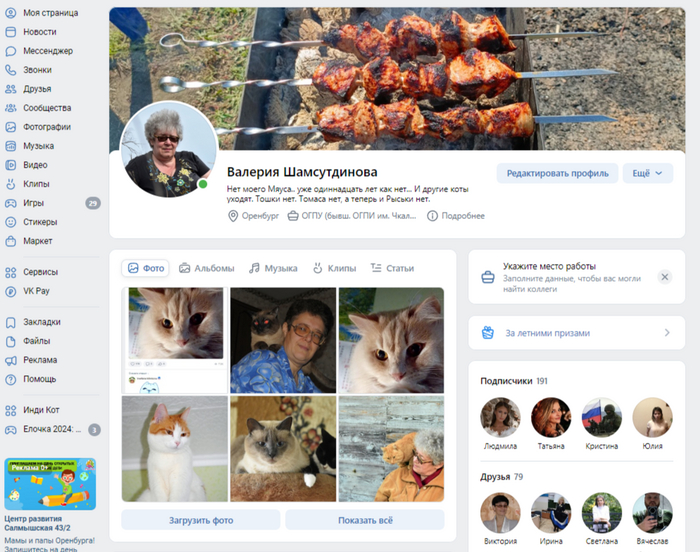Screen dimensions: 700x552
Task: Open photo of white and orange cat
Action: [x=175, y=449]
